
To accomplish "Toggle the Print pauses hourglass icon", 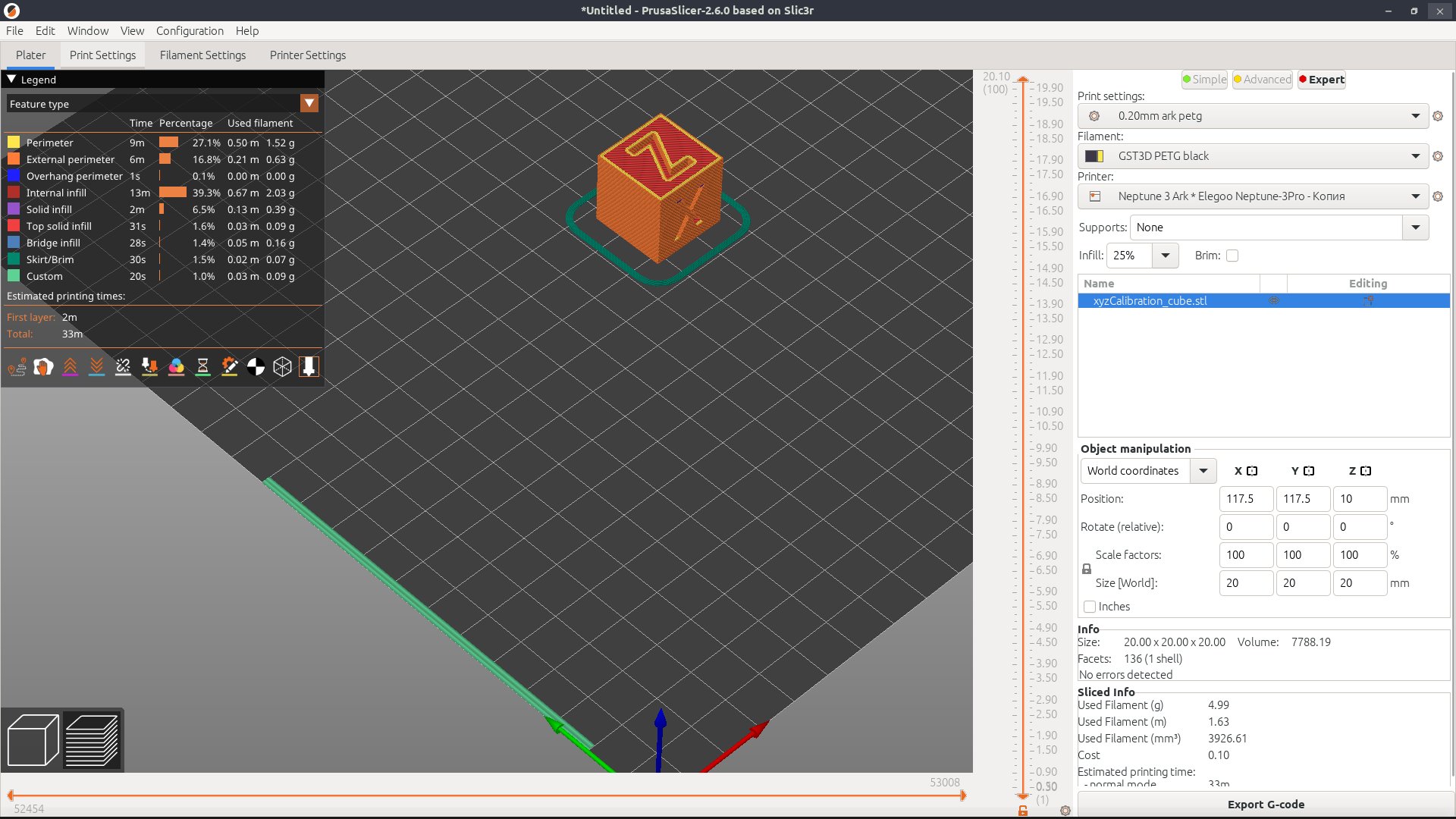I will [202, 367].
